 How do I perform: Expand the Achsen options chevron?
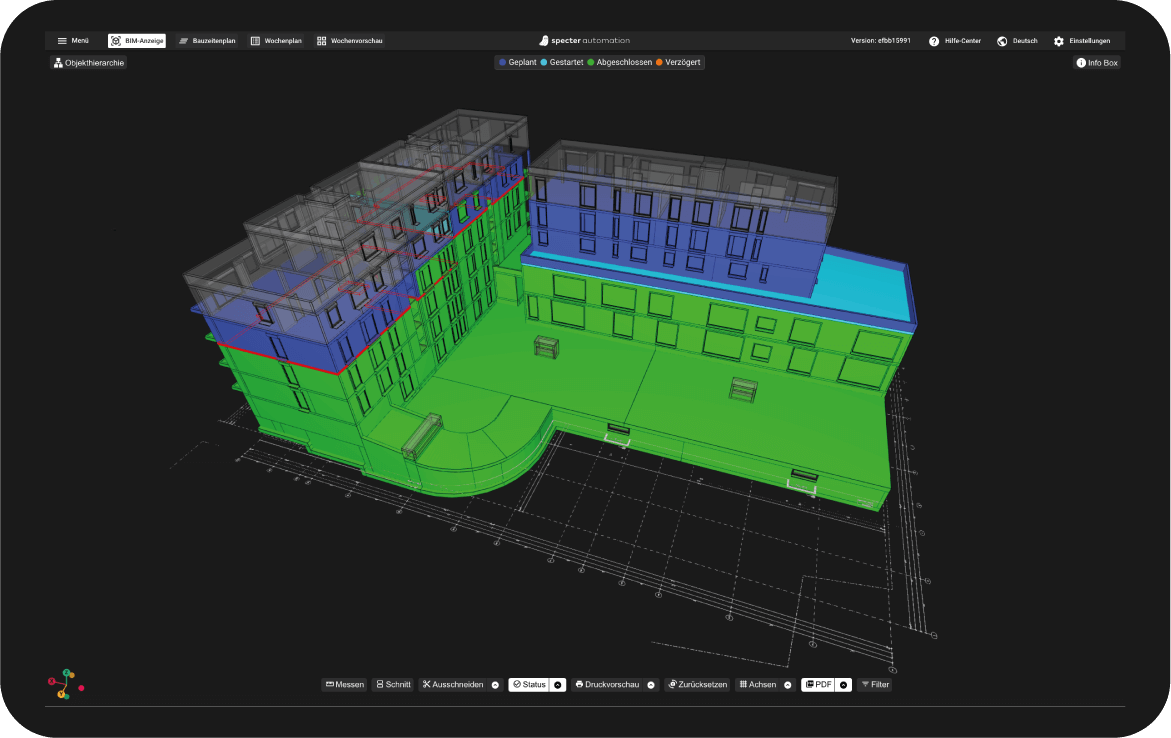pyautogui.click(x=786, y=684)
